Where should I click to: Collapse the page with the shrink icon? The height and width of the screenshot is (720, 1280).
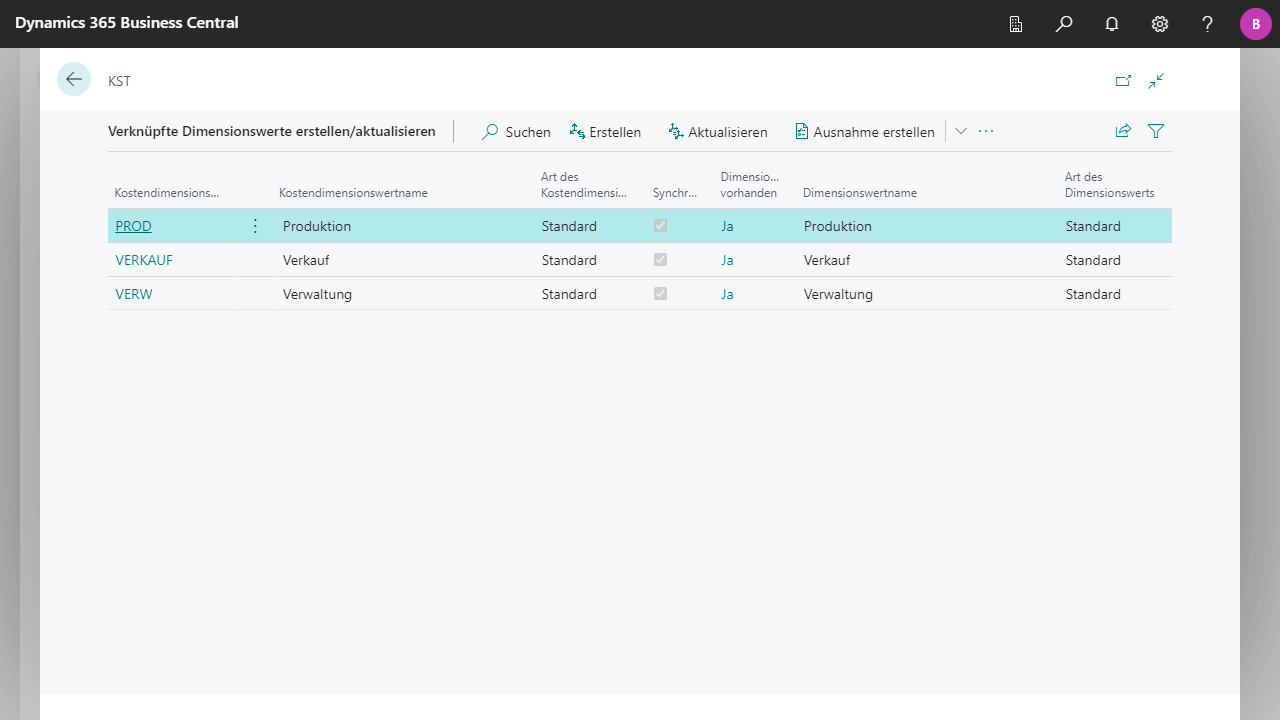pyautogui.click(x=1156, y=81)
